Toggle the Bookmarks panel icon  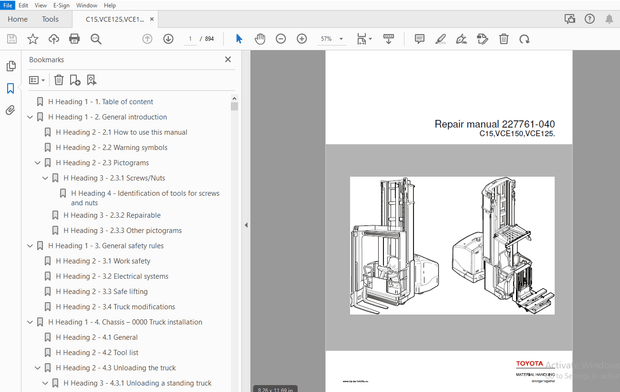[x=11, y=88]
